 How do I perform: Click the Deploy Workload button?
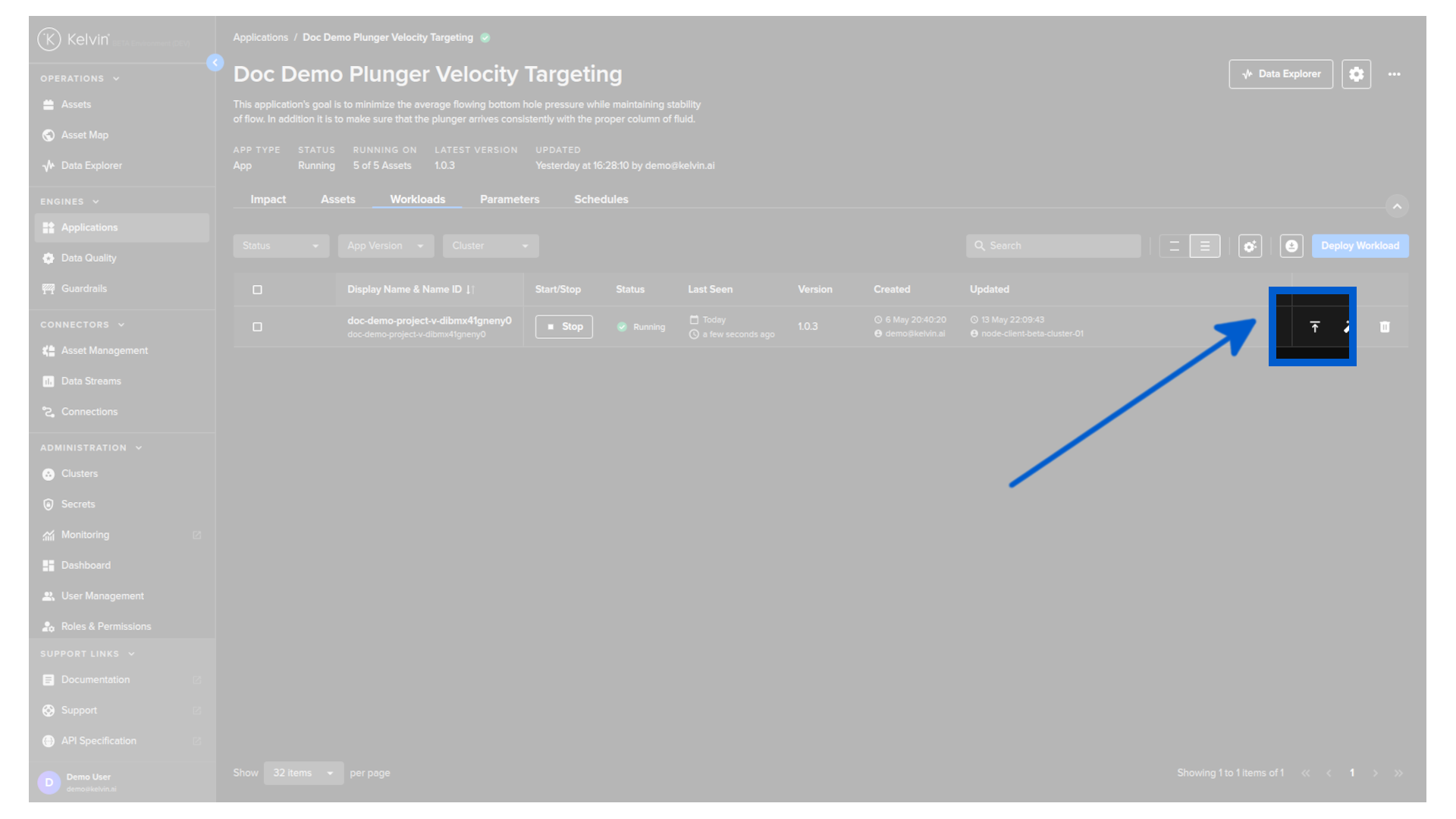(1360, 246)
